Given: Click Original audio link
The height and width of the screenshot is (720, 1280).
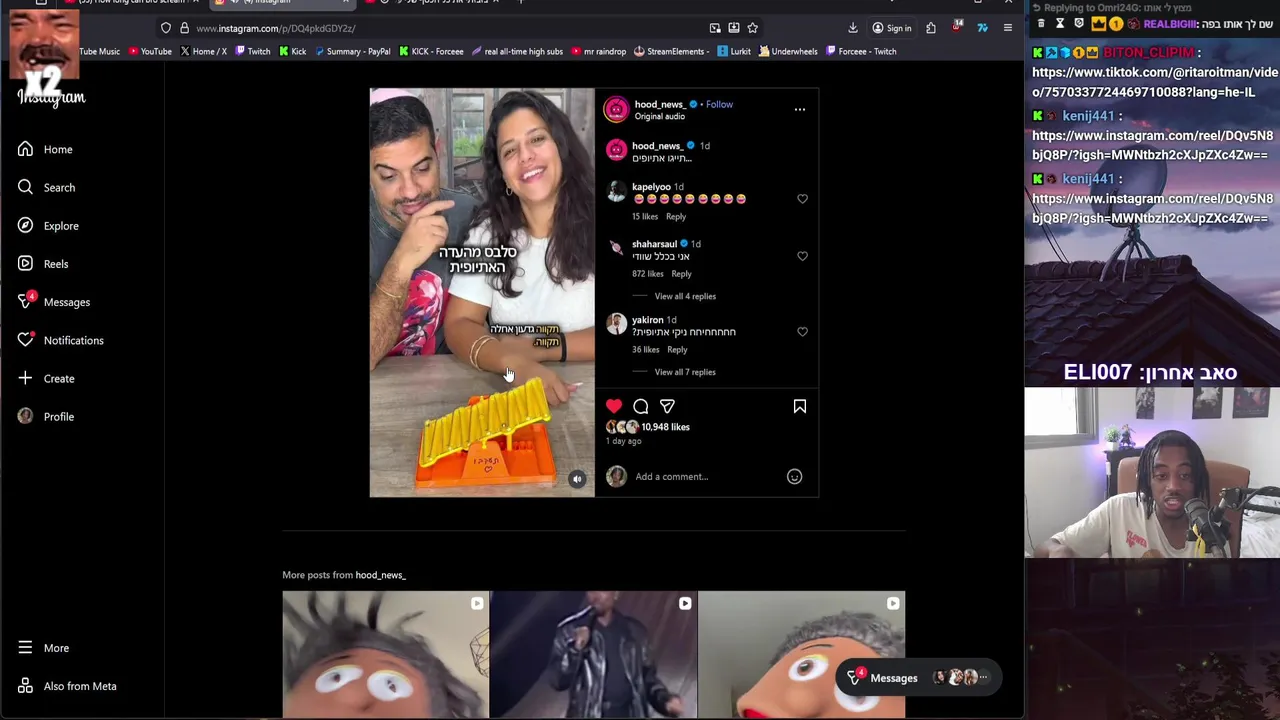Looking at the screenshot, I should 660,116.
